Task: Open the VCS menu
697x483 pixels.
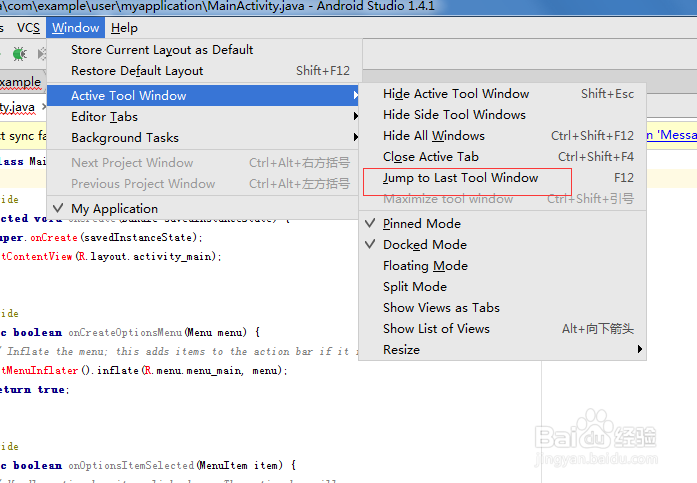Action: [28, 28]
